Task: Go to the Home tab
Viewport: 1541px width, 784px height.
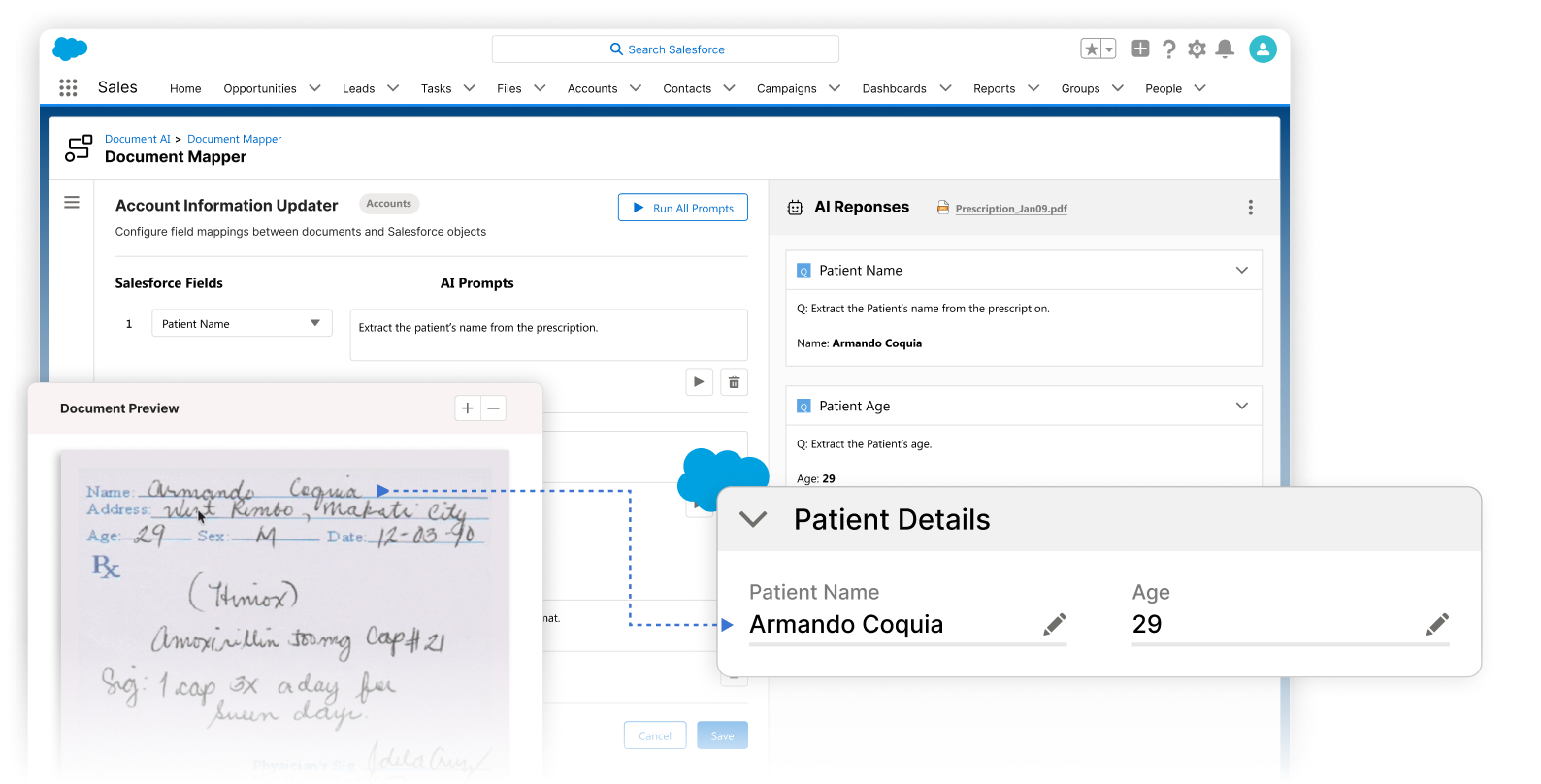Action: click(x=185, y=88)
